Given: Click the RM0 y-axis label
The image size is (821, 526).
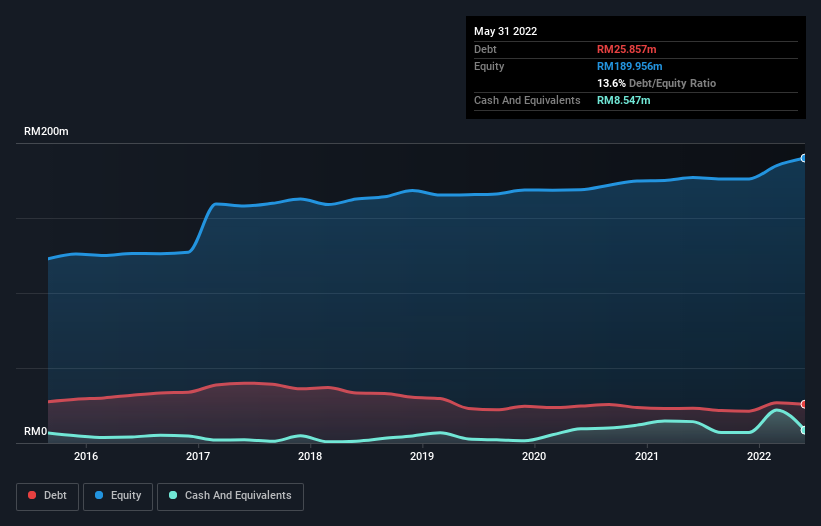Looking at the screenshot, I should [x=36, y=432].
